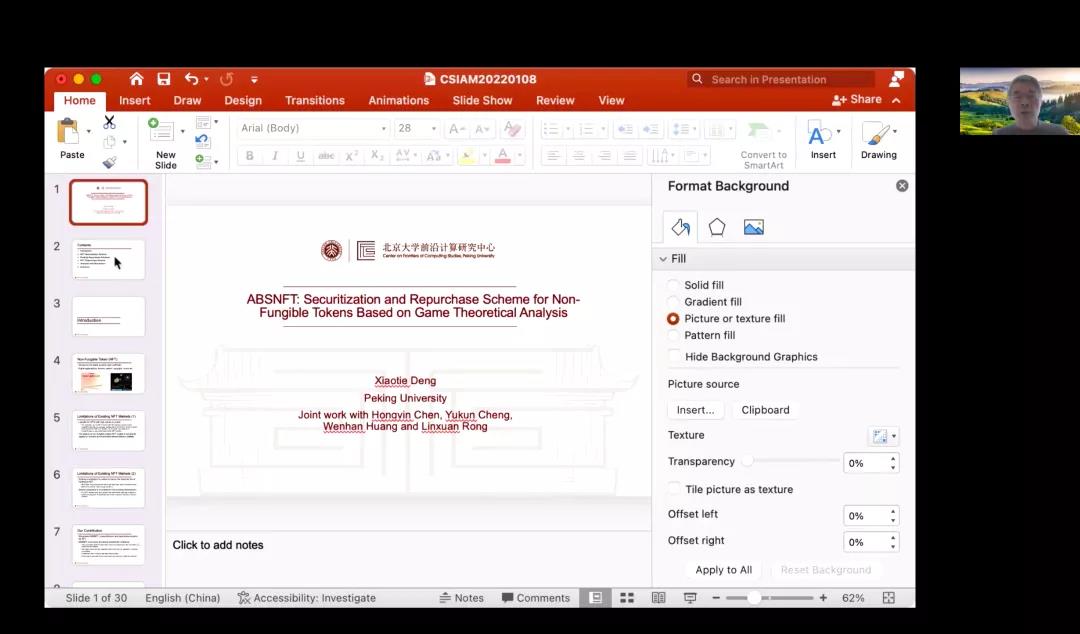Click the Transparency slider
The image size is (1080, 634).
point(790,462)
